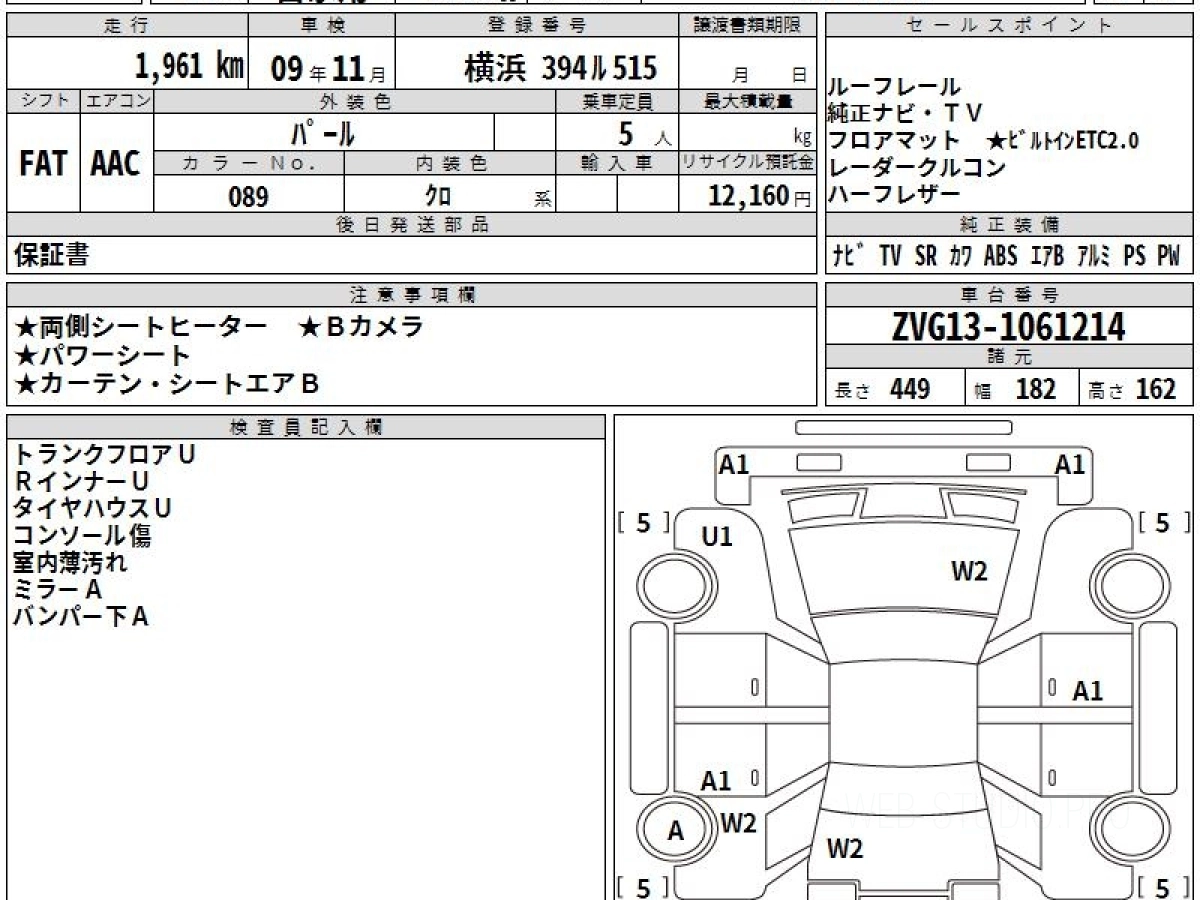Click inspector note "RインナーU"
The height and width of the screenshot is (900, 1200).
click(x=81, y=481)
